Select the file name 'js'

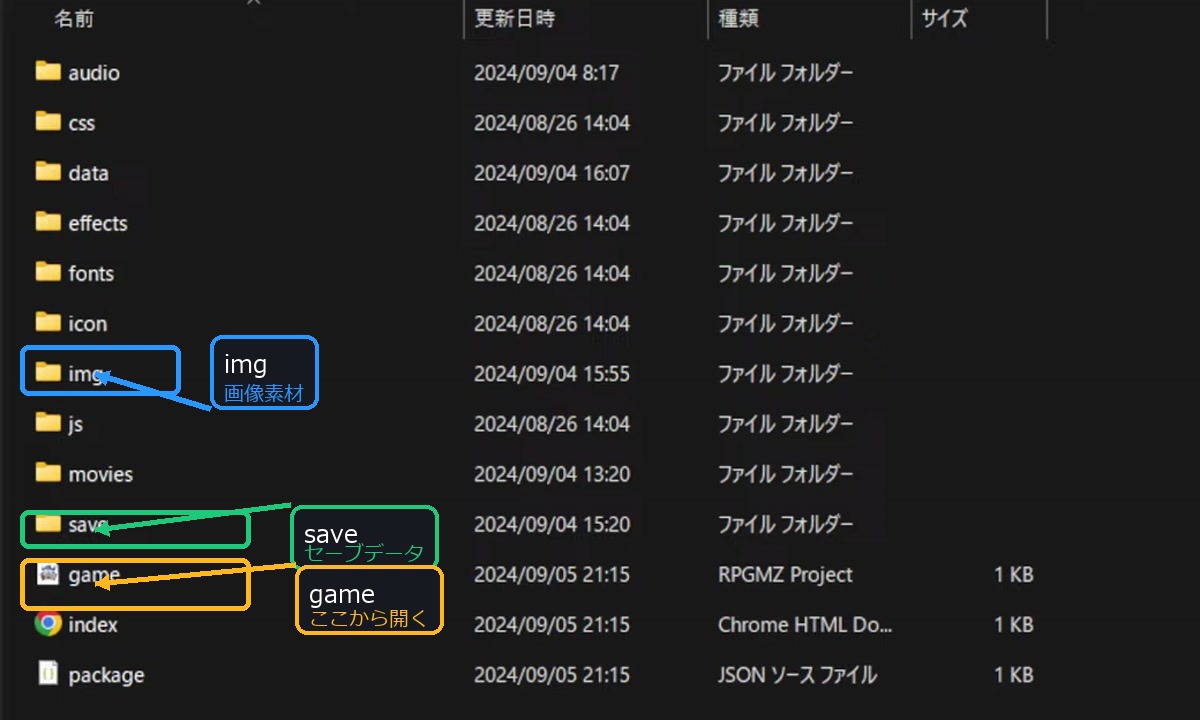tap(76, 424)
